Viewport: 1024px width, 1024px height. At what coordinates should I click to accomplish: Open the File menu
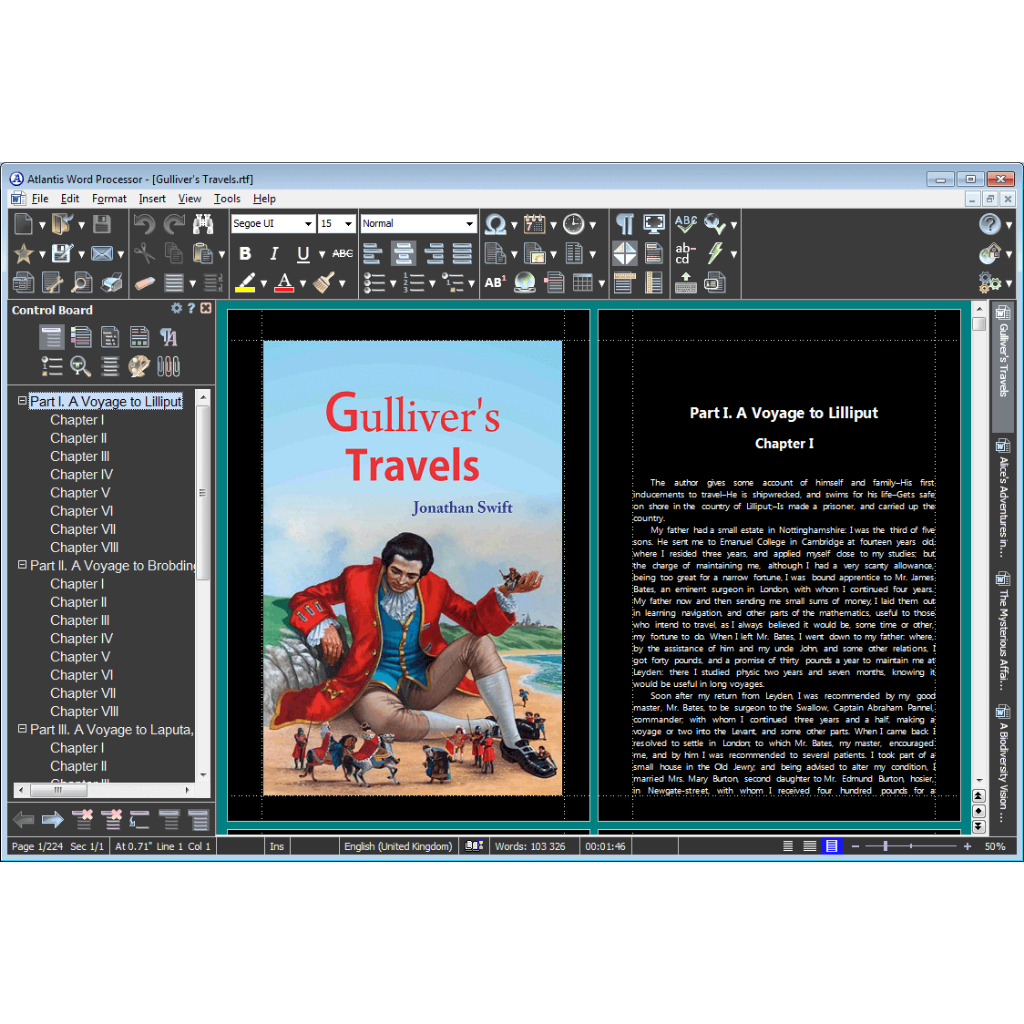(x=40, y=199)
